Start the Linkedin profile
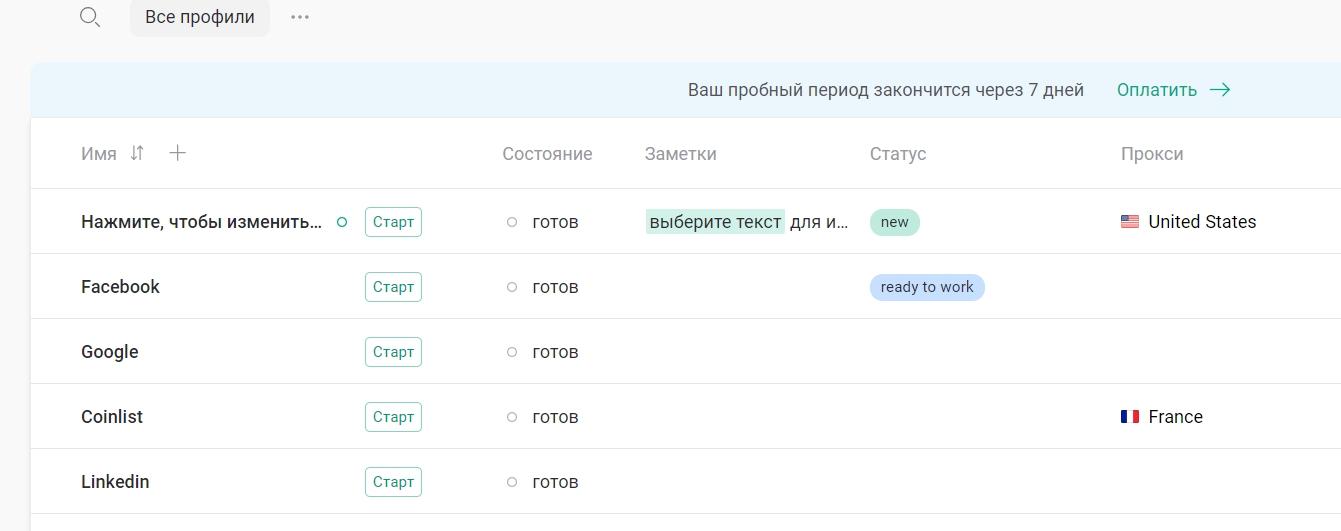 [x=393, y=482]
